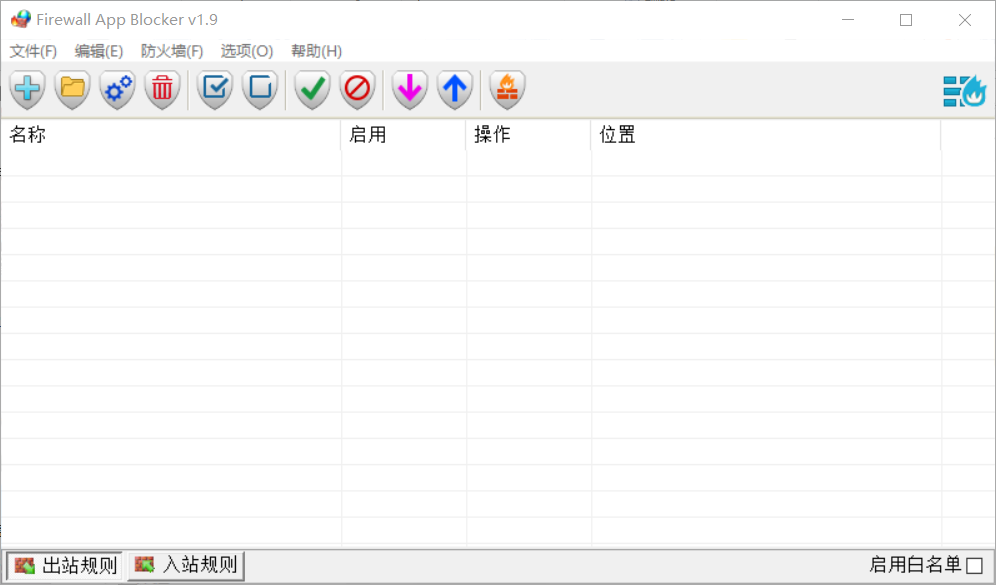Click the checked-box Enable rule icon
The height and width of the screenshot is (585, 996).
pos(215,90)
